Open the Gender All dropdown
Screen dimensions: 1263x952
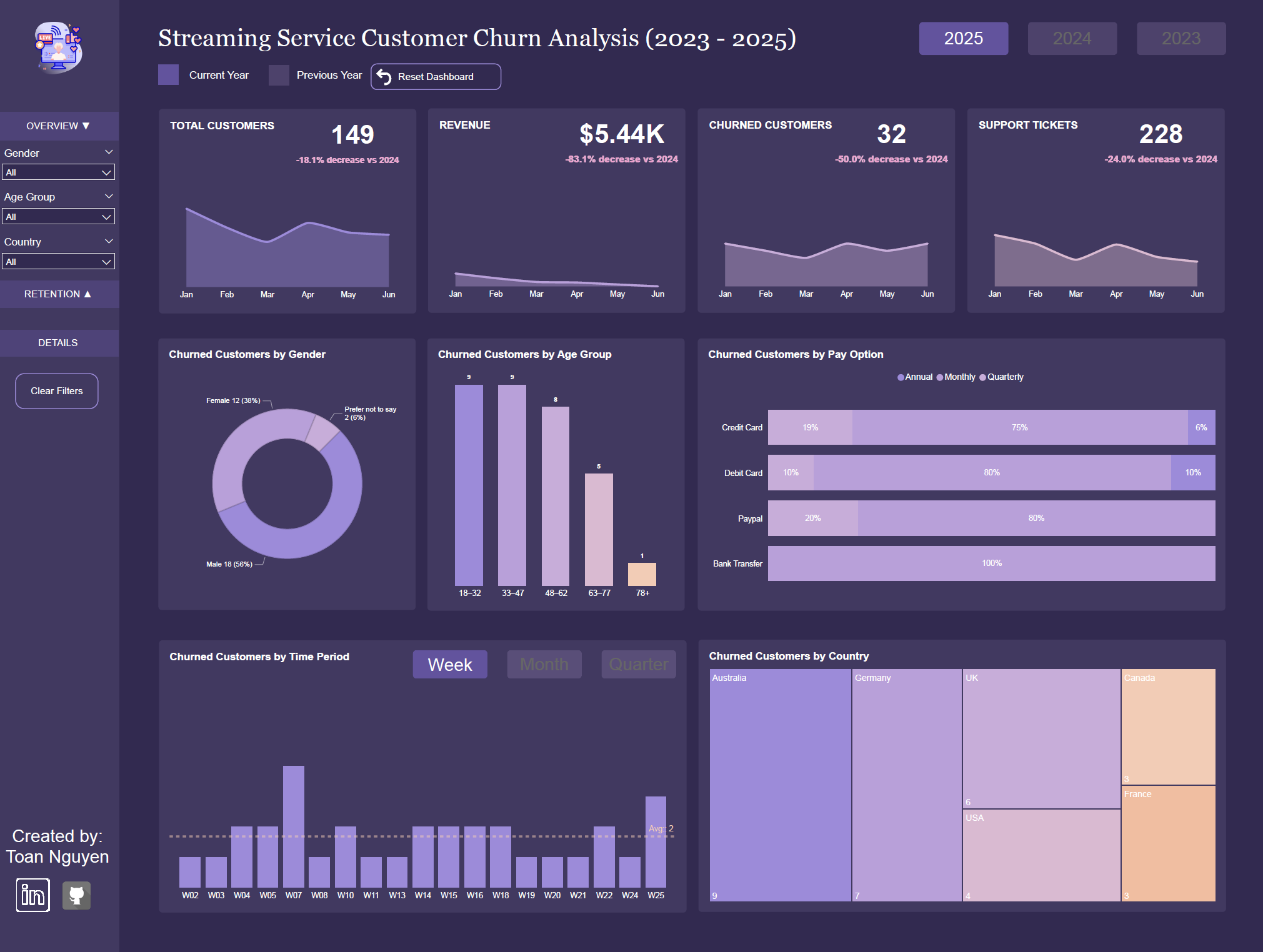(x=58, y=172)
